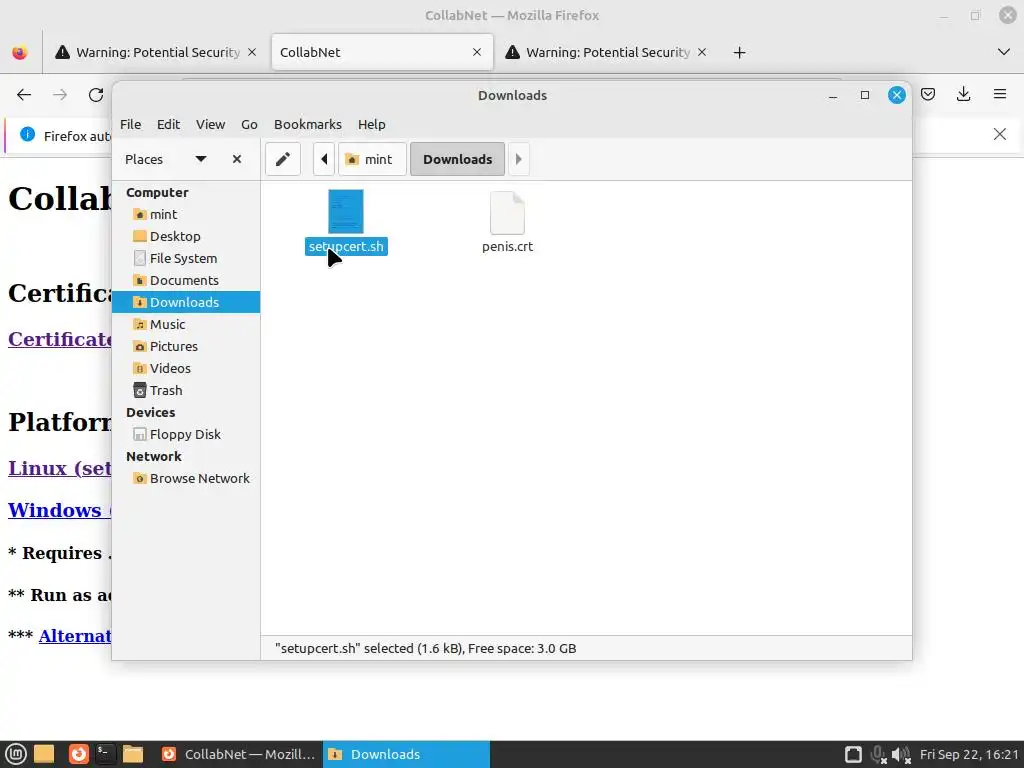Screen dimensions: 1024x768
Task: Click the Firefox logo view icon
Action: (x=20, y=52)
